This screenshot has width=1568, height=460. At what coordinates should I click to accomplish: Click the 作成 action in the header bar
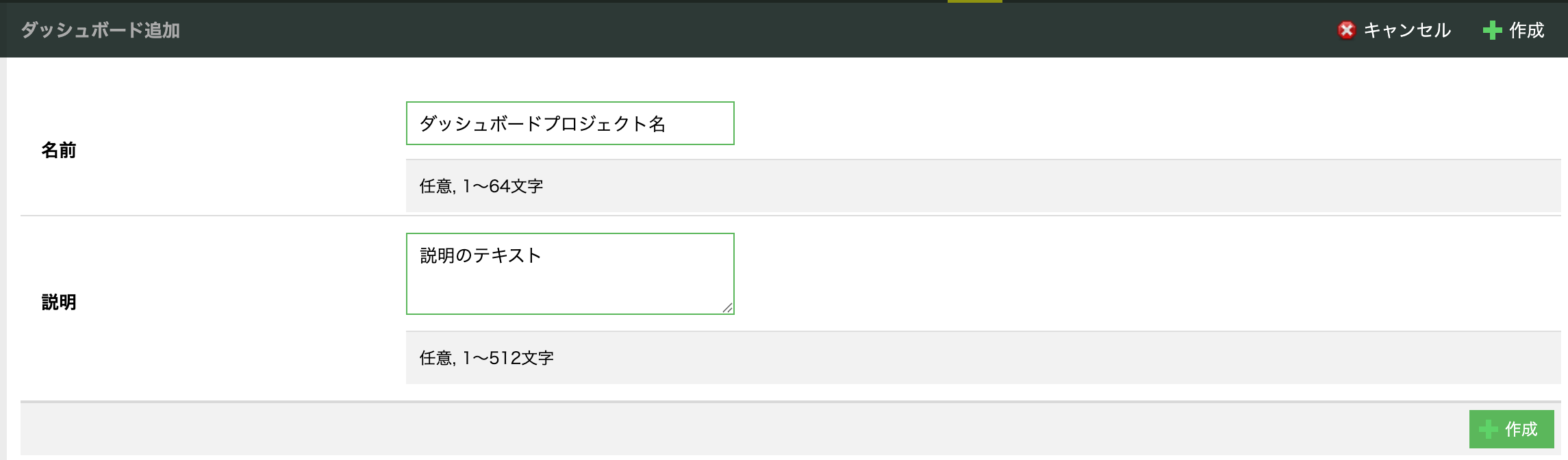1527,30
